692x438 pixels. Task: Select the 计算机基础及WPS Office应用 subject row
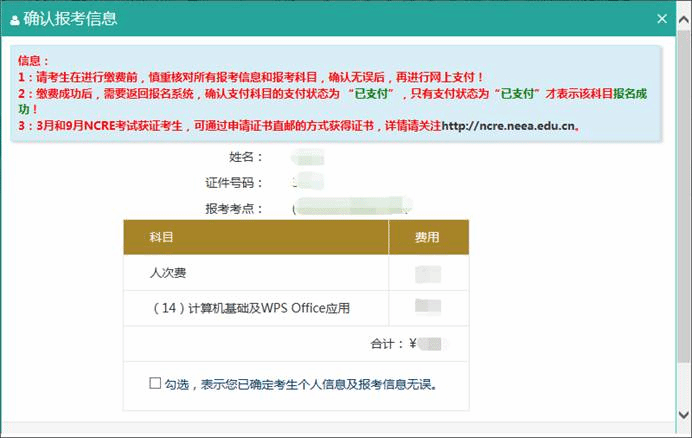coord(251,307)
